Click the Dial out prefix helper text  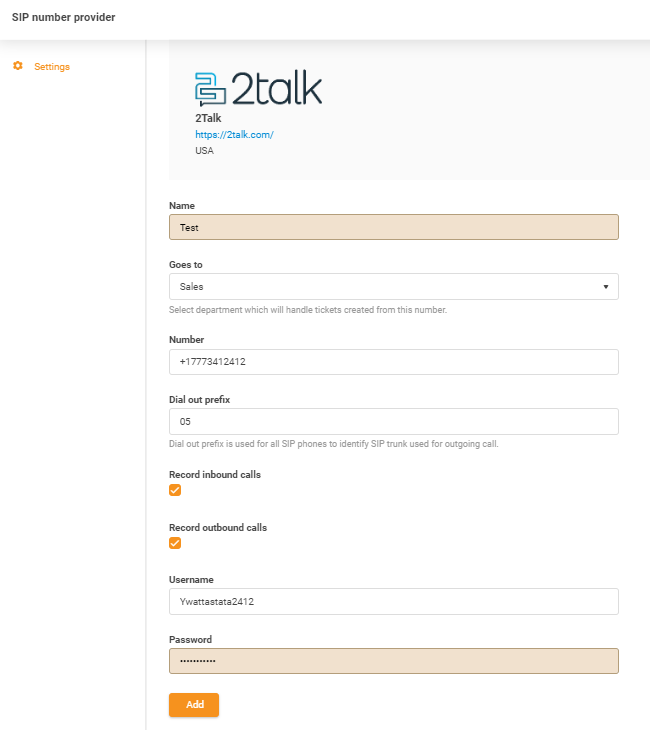[x=333, y=443]
